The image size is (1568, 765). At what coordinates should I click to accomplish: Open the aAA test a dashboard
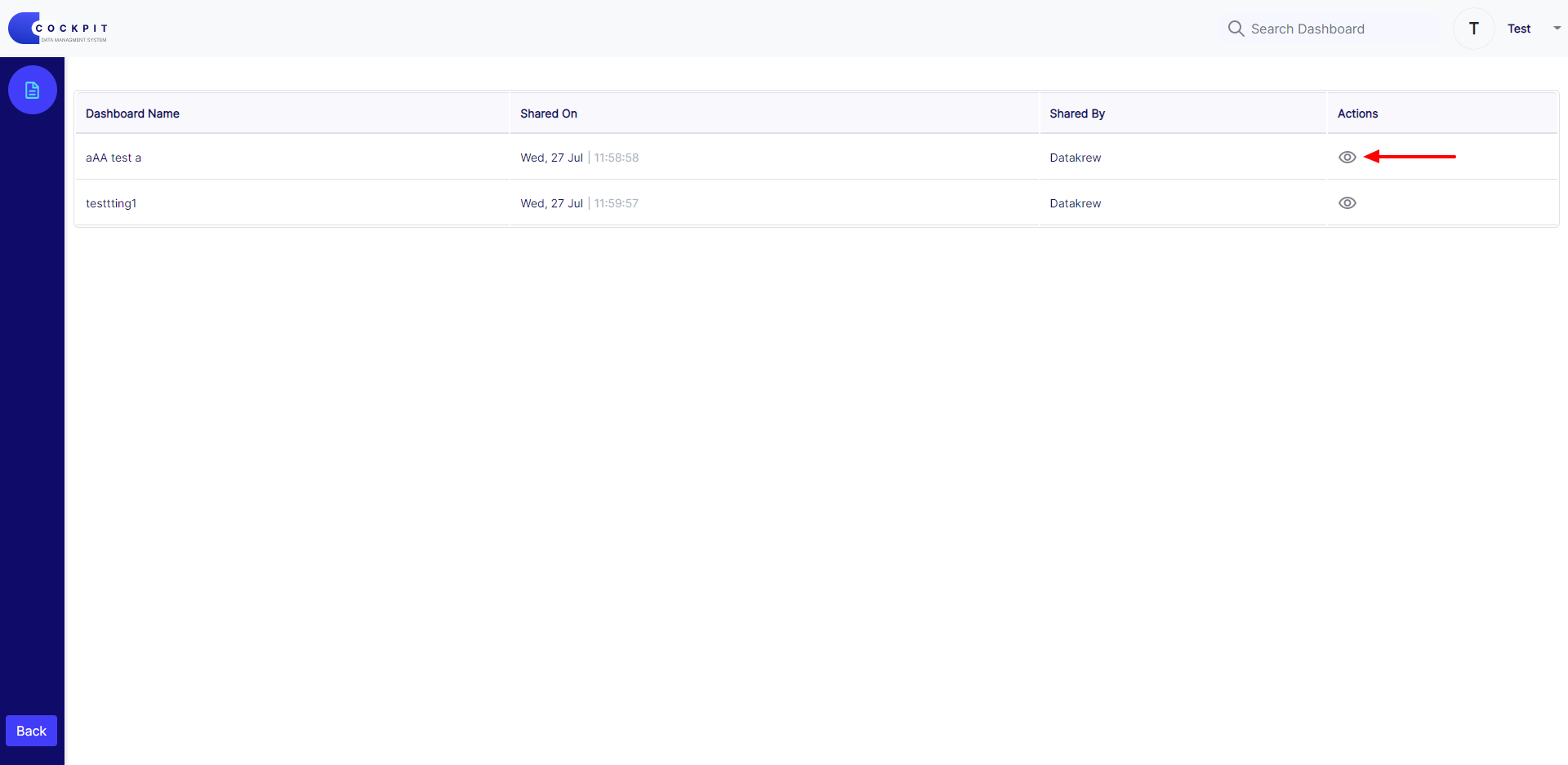[114, 158]
